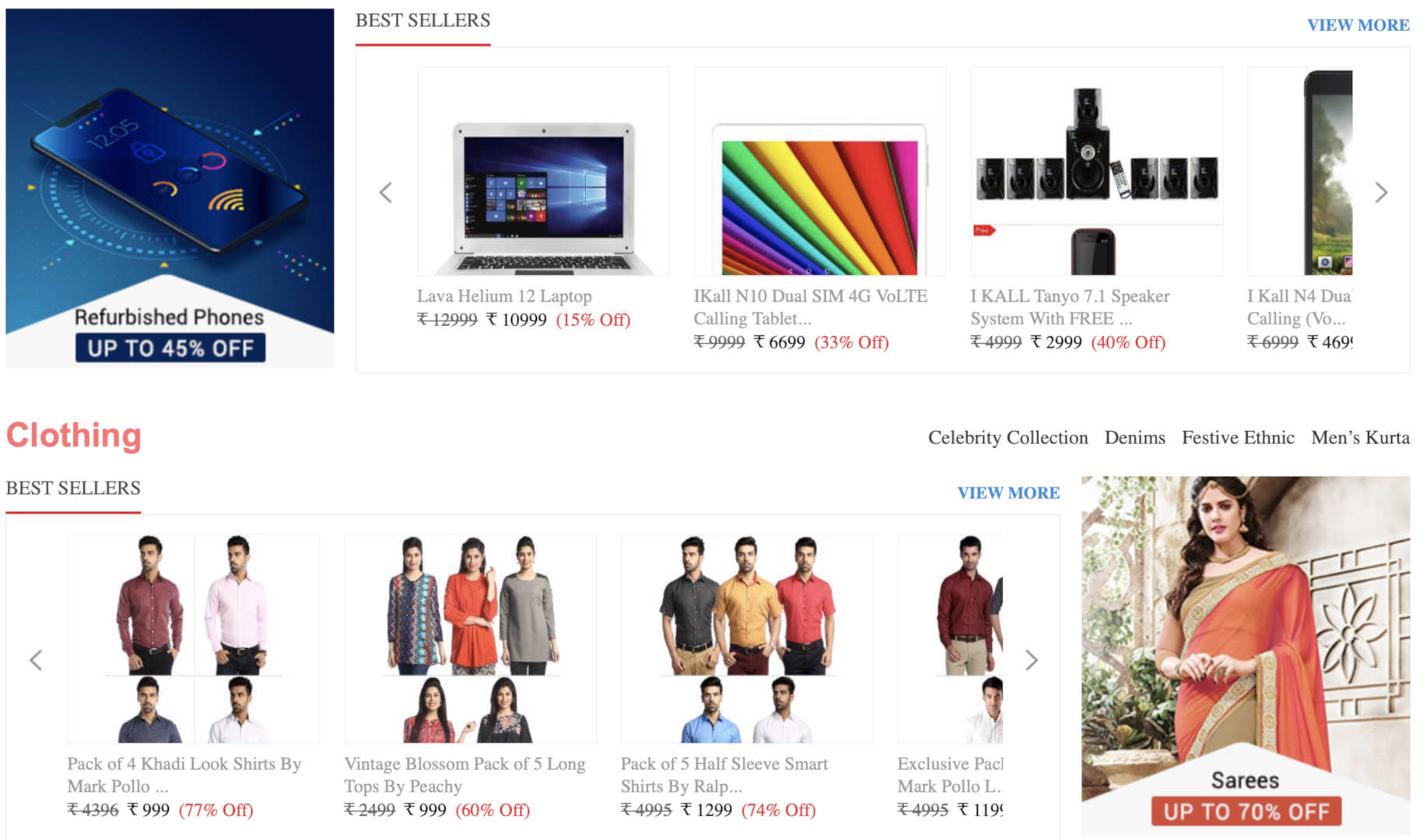1423x840 pixels.
Task: Open the Celebrity Collection category
Action: tap(1008, 437)
